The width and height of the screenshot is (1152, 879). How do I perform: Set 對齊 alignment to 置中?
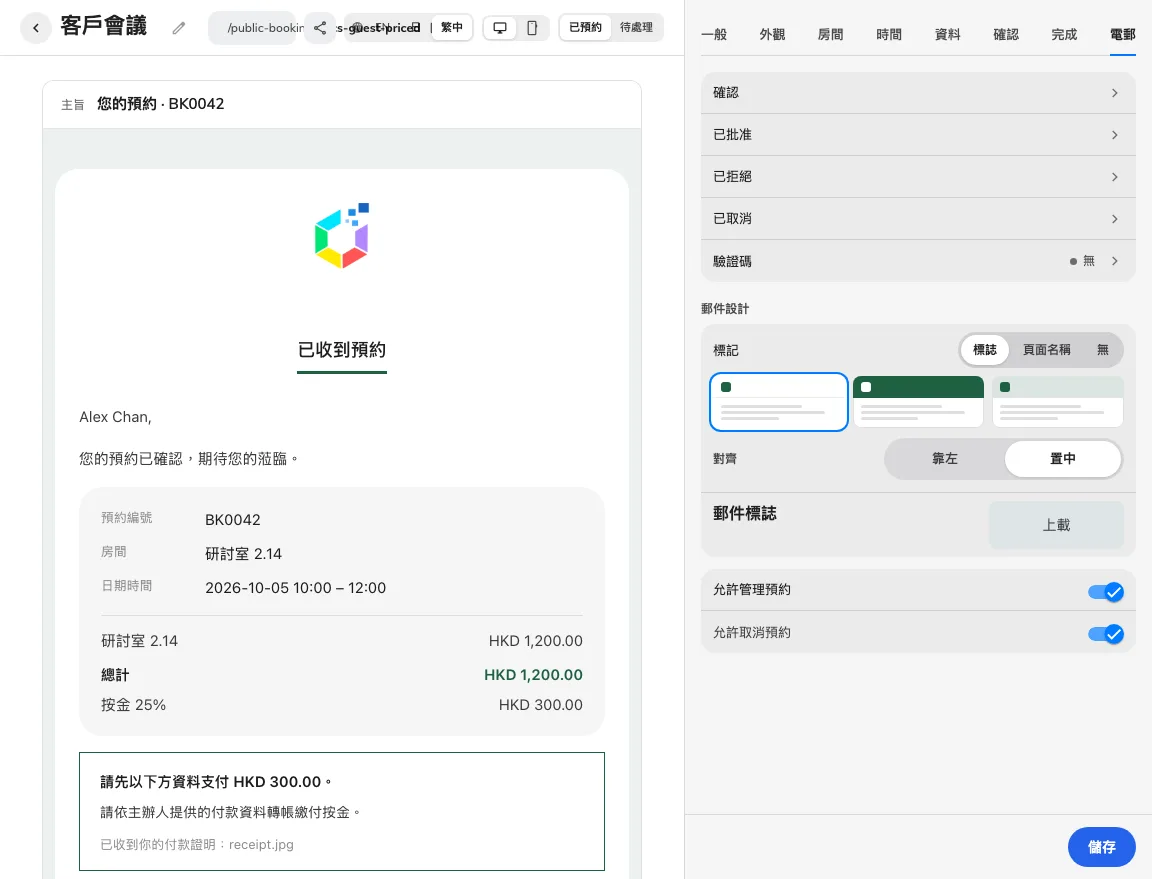pos(1062,459)
